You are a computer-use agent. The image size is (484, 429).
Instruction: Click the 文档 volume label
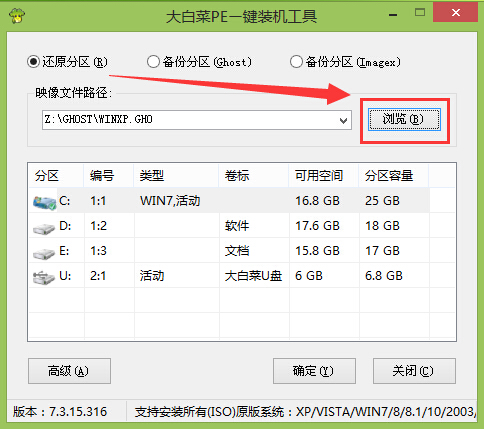[x=237, y=251]
